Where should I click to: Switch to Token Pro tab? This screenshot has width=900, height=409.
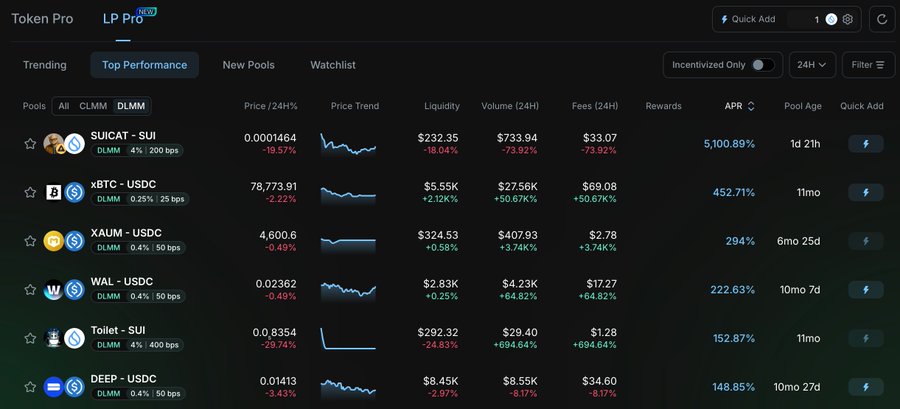tap(42, 19)
